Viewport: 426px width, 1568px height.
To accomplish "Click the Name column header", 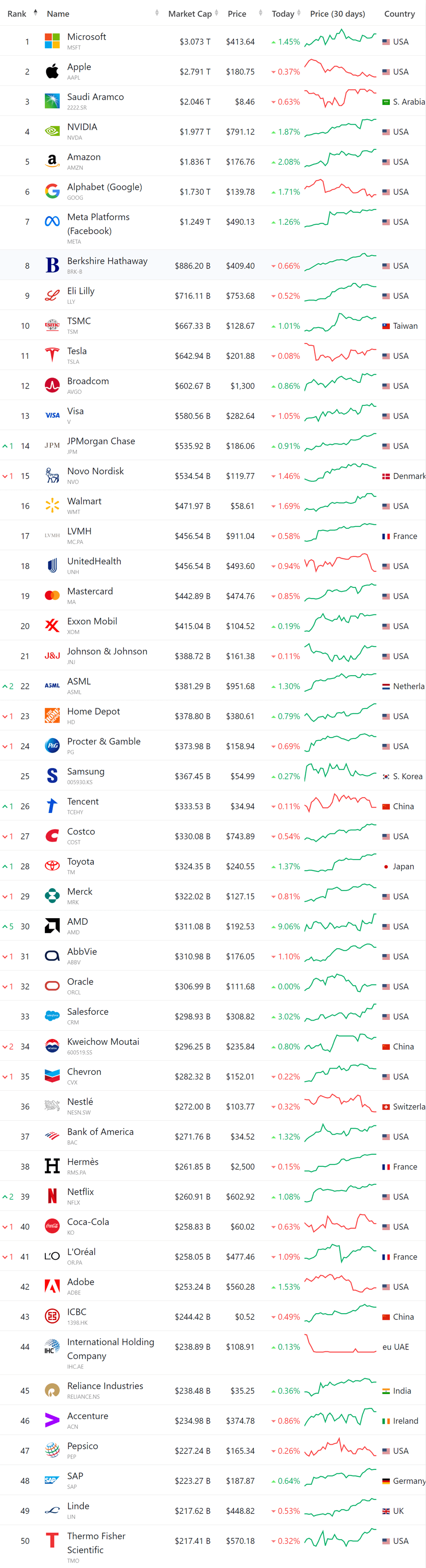I will pyautogui.click(x=58, y=13).
